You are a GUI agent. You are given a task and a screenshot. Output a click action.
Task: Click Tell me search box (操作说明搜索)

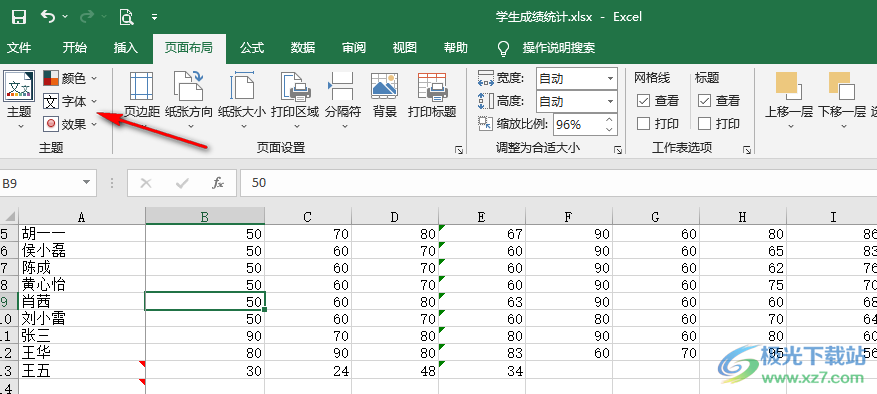[559, 48]
